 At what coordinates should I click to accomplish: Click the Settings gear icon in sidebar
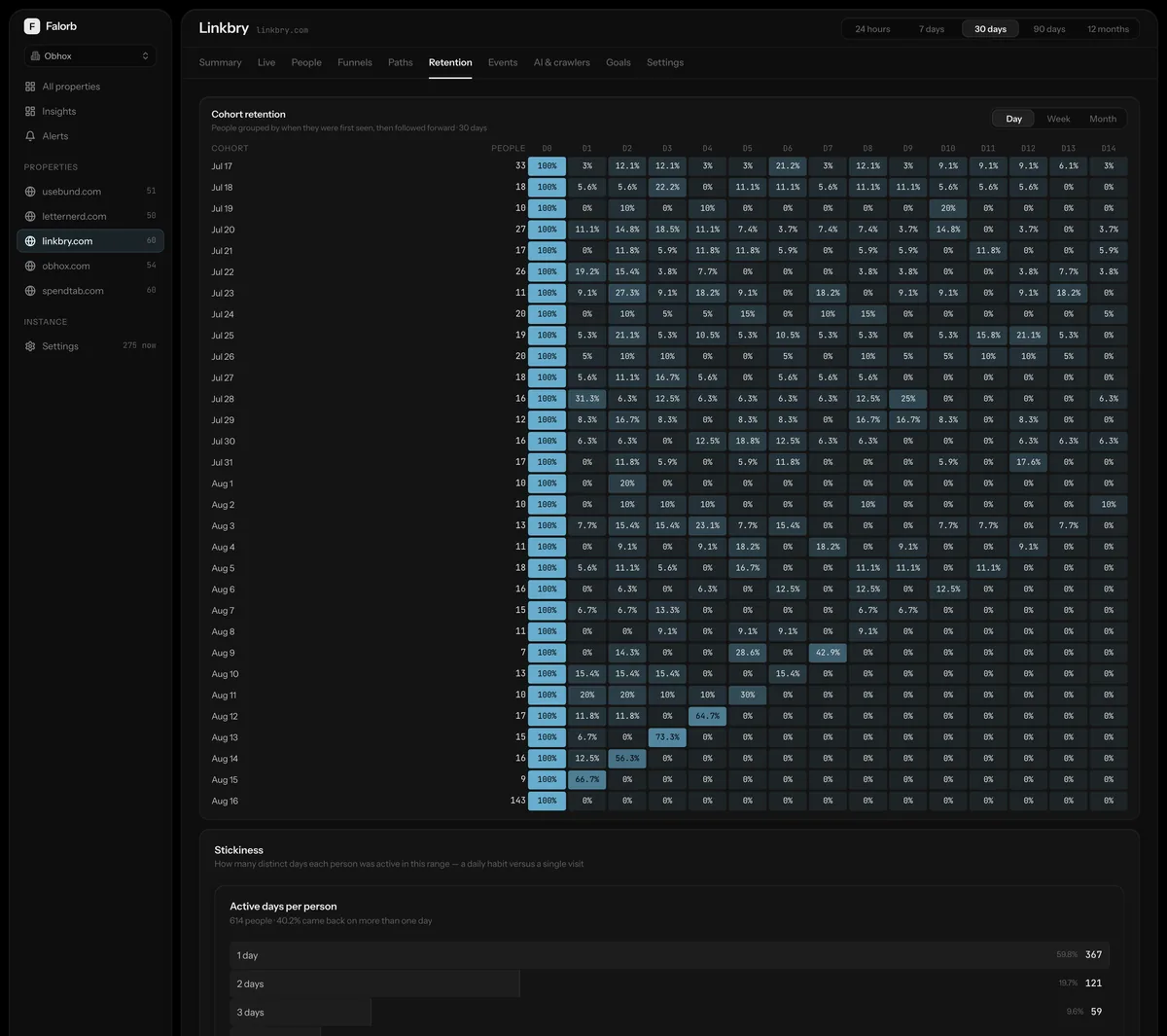pos(30,346)
